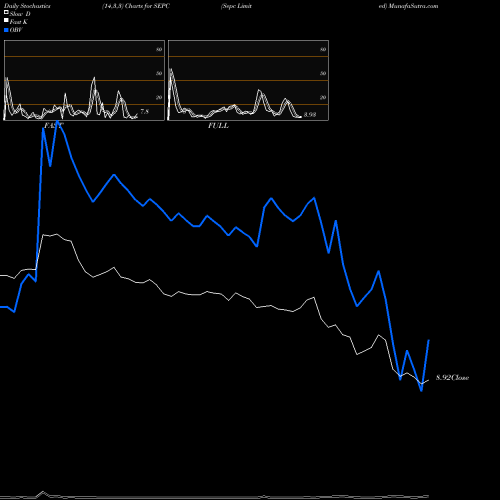Click the blue OBV legend swatch
Image resolution: width=500 pixels, height=500 pixels.
click(6, 30)
